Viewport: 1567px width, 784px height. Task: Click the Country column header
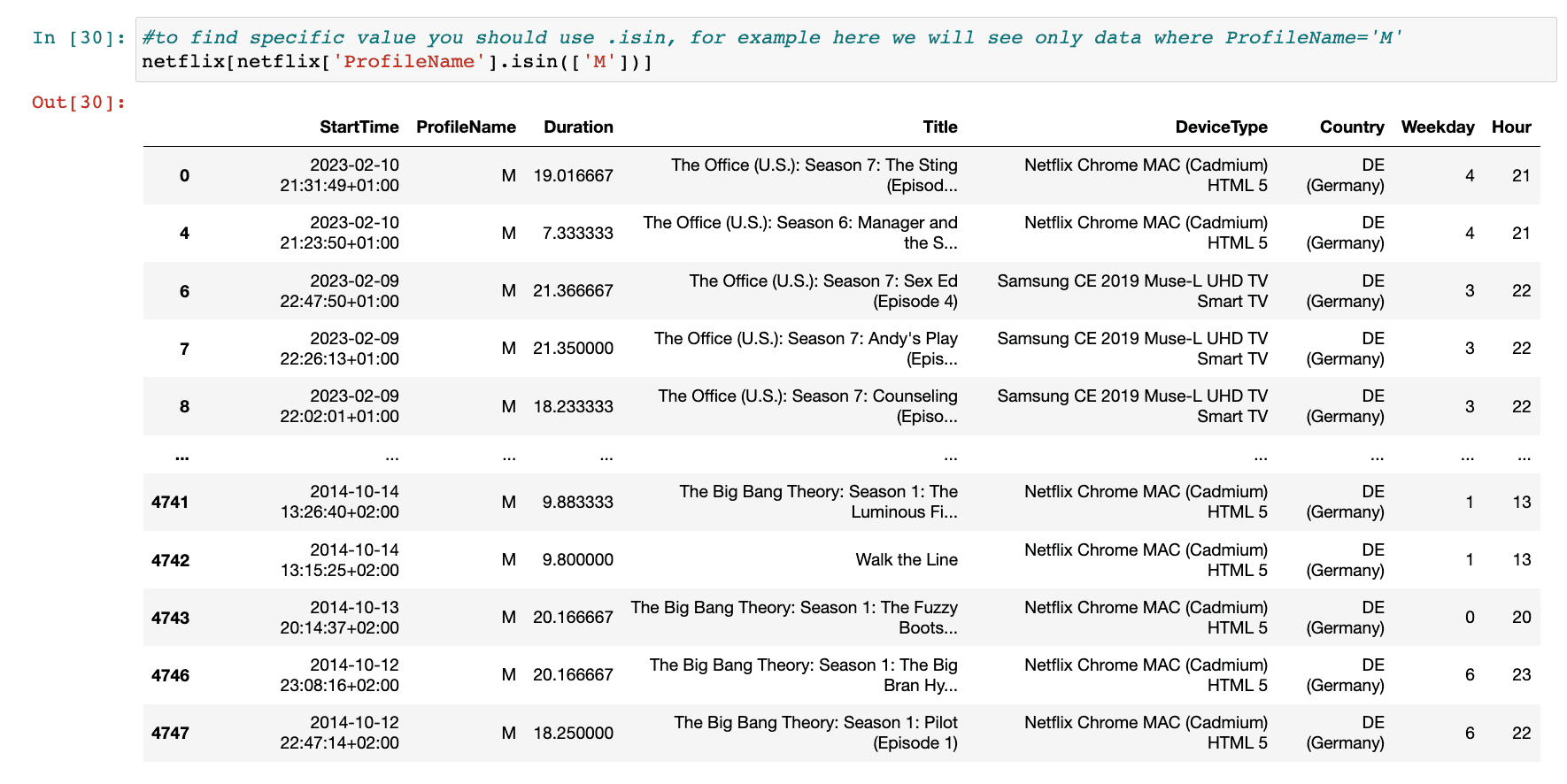click(1351, 127)
